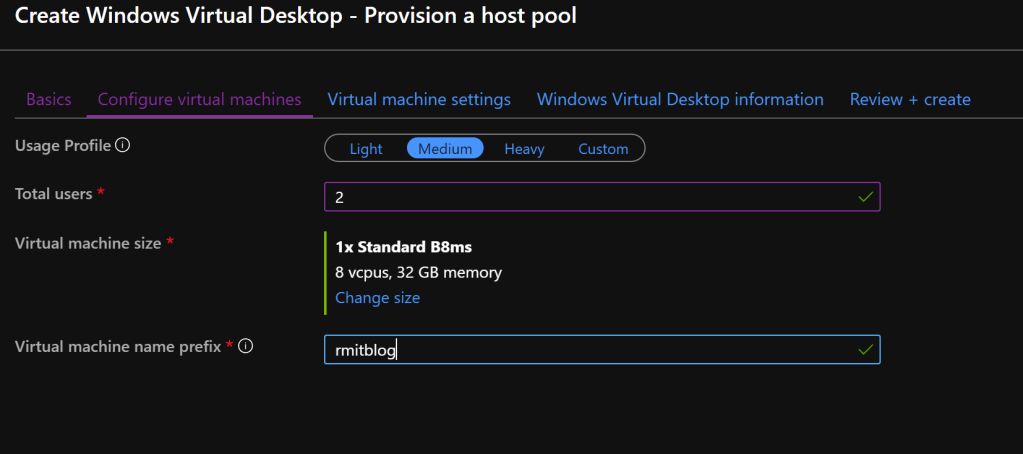Open Windows Virtual Desktop information tab
The width and height of the screenshot is (1023, 454).
coord(680,100)
